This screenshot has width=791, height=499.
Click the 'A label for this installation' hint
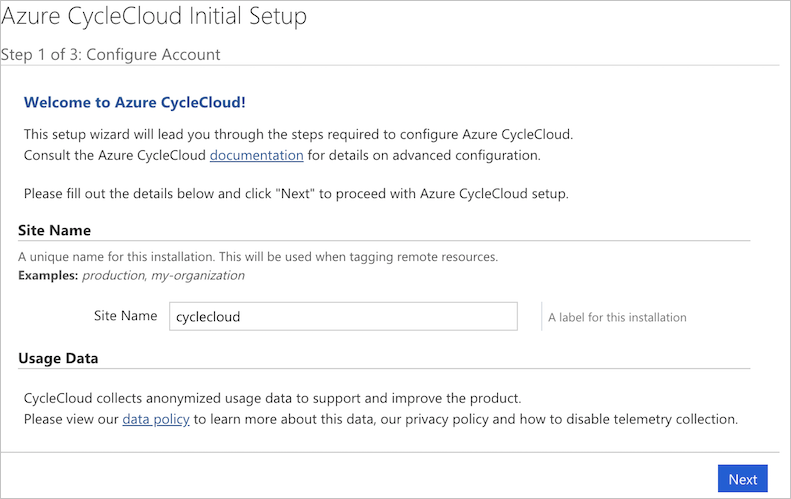click(x=617, y=317)
